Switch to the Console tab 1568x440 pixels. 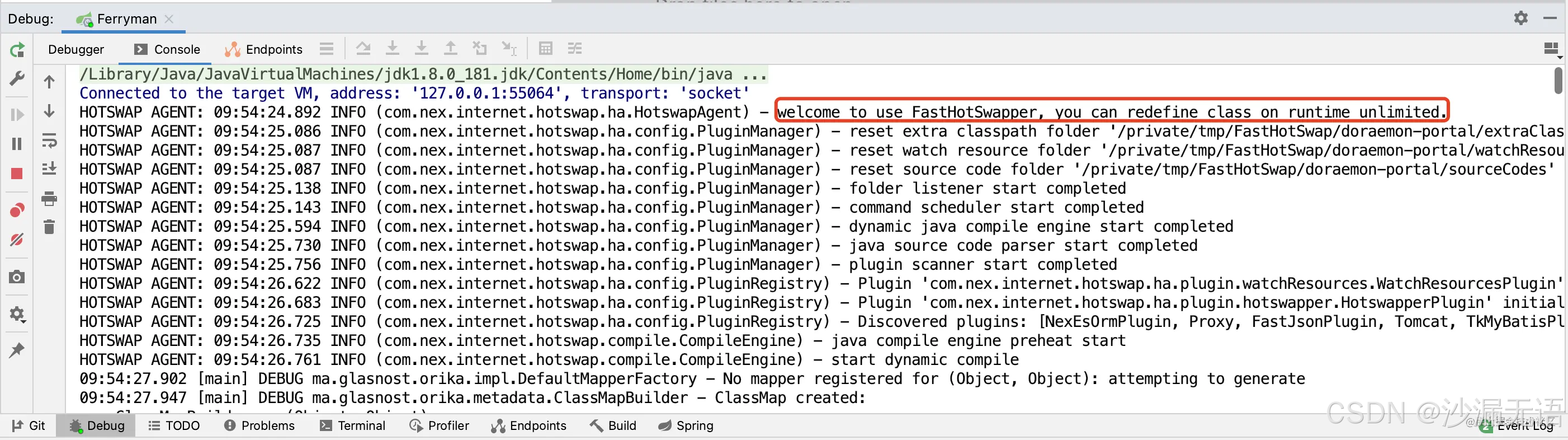pos(166,49)
